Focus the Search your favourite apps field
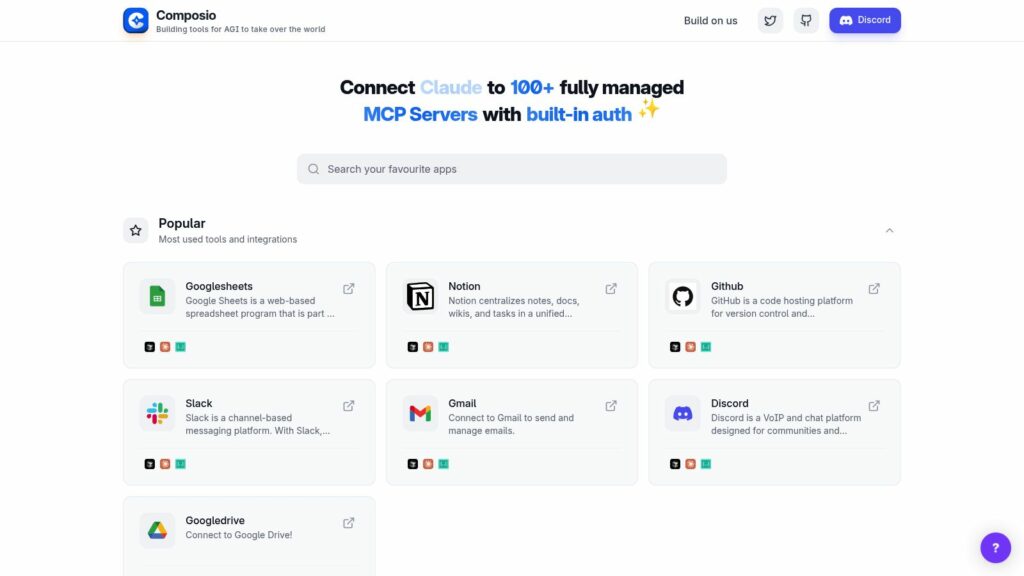 point(511,169)
